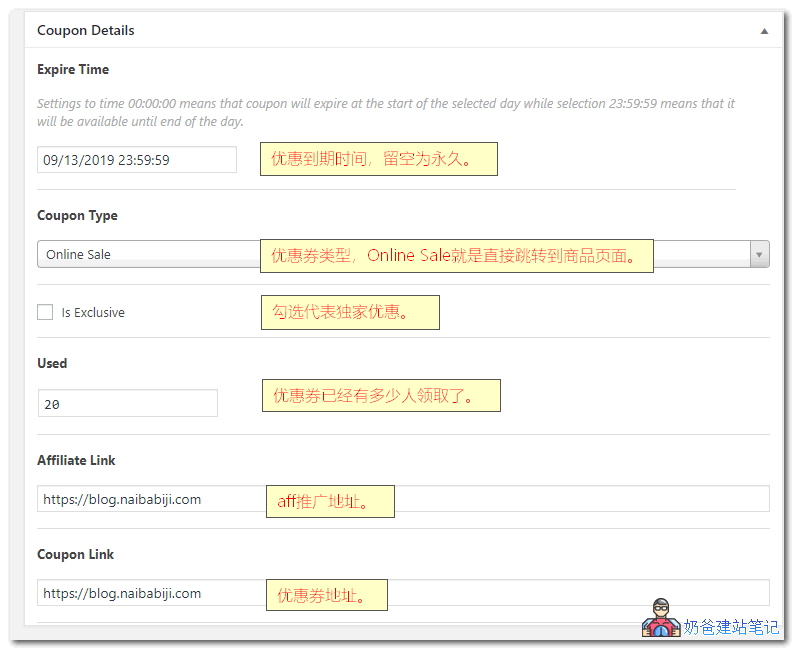The height and width of the screenshot is (651, 795).
Task: Click the yellow note about expiry time
Action: point(378,159)
